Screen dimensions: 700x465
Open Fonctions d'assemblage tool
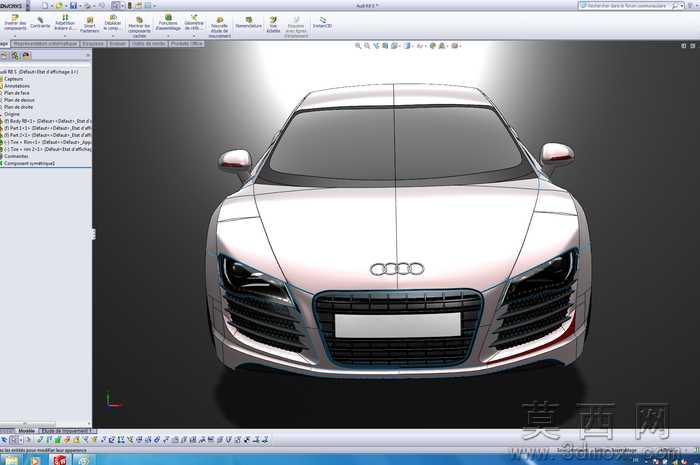(x=168, y=23)
